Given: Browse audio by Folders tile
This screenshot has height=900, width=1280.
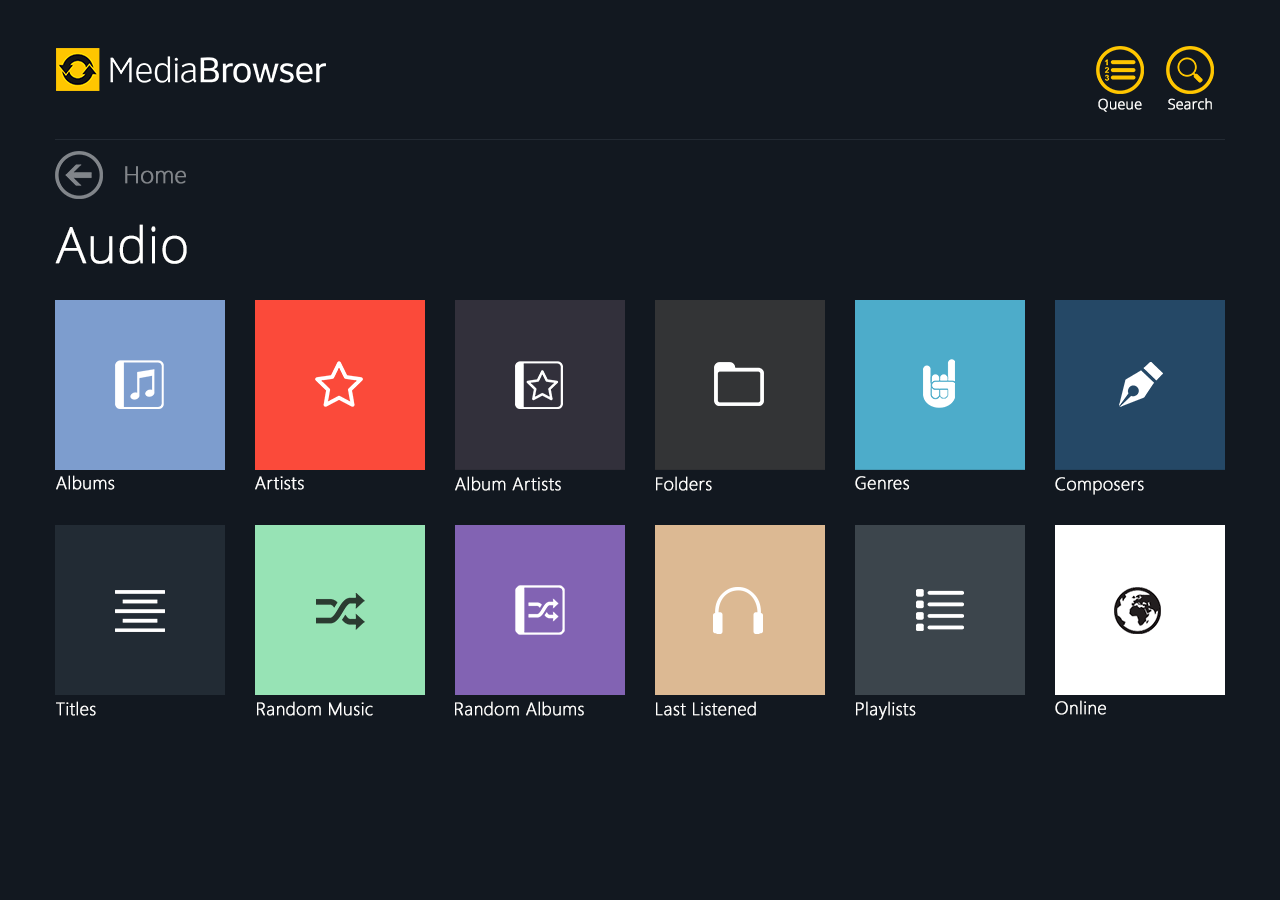Looking at the screenshot, I should pyautogui.click(x=740, y=385).
